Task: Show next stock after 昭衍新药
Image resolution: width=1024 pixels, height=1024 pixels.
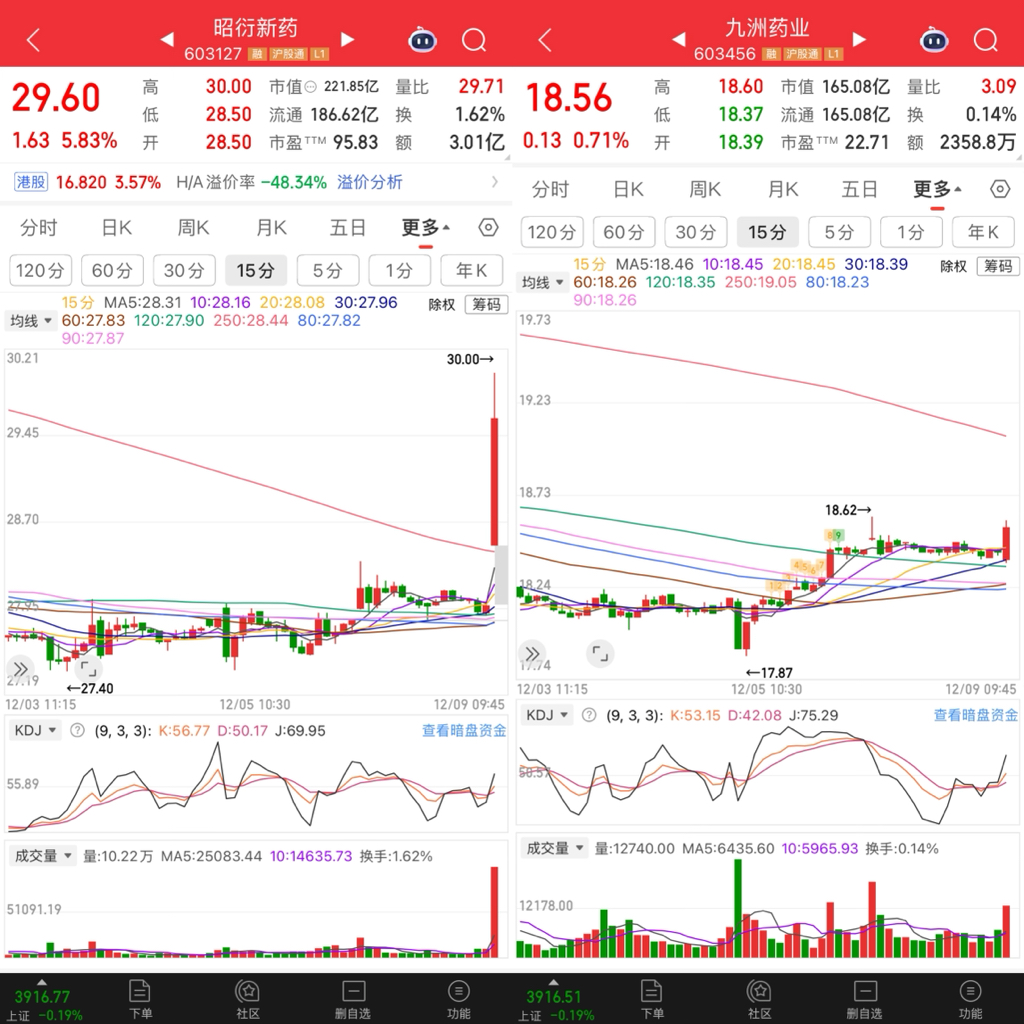Action: 347,40
